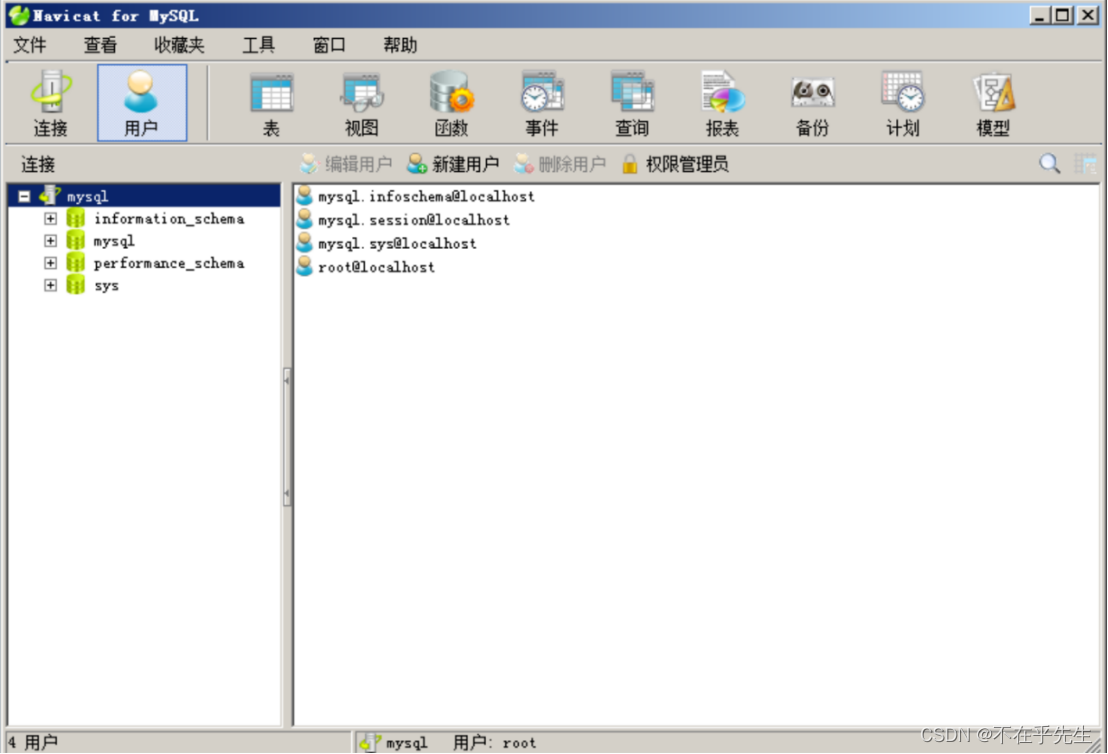1108x754 pixels.
Task: Select mysql.infoschema@localhost user
Action: click(426, 196)
